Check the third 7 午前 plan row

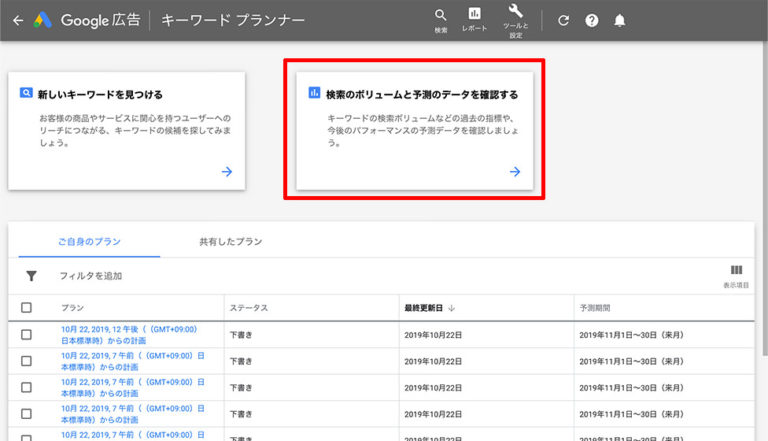point(26,414)
